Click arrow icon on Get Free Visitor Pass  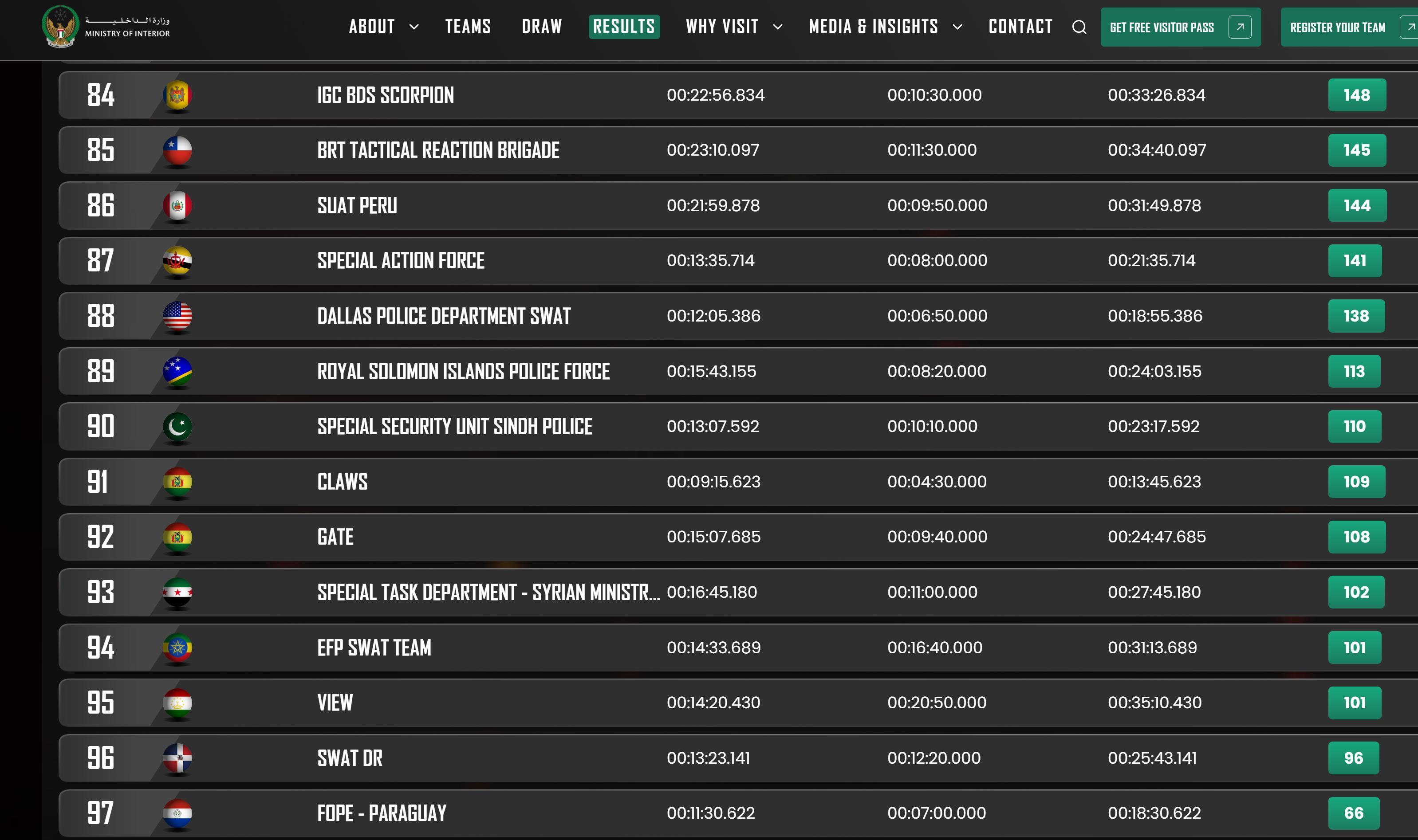click(x=1239, y=27)
